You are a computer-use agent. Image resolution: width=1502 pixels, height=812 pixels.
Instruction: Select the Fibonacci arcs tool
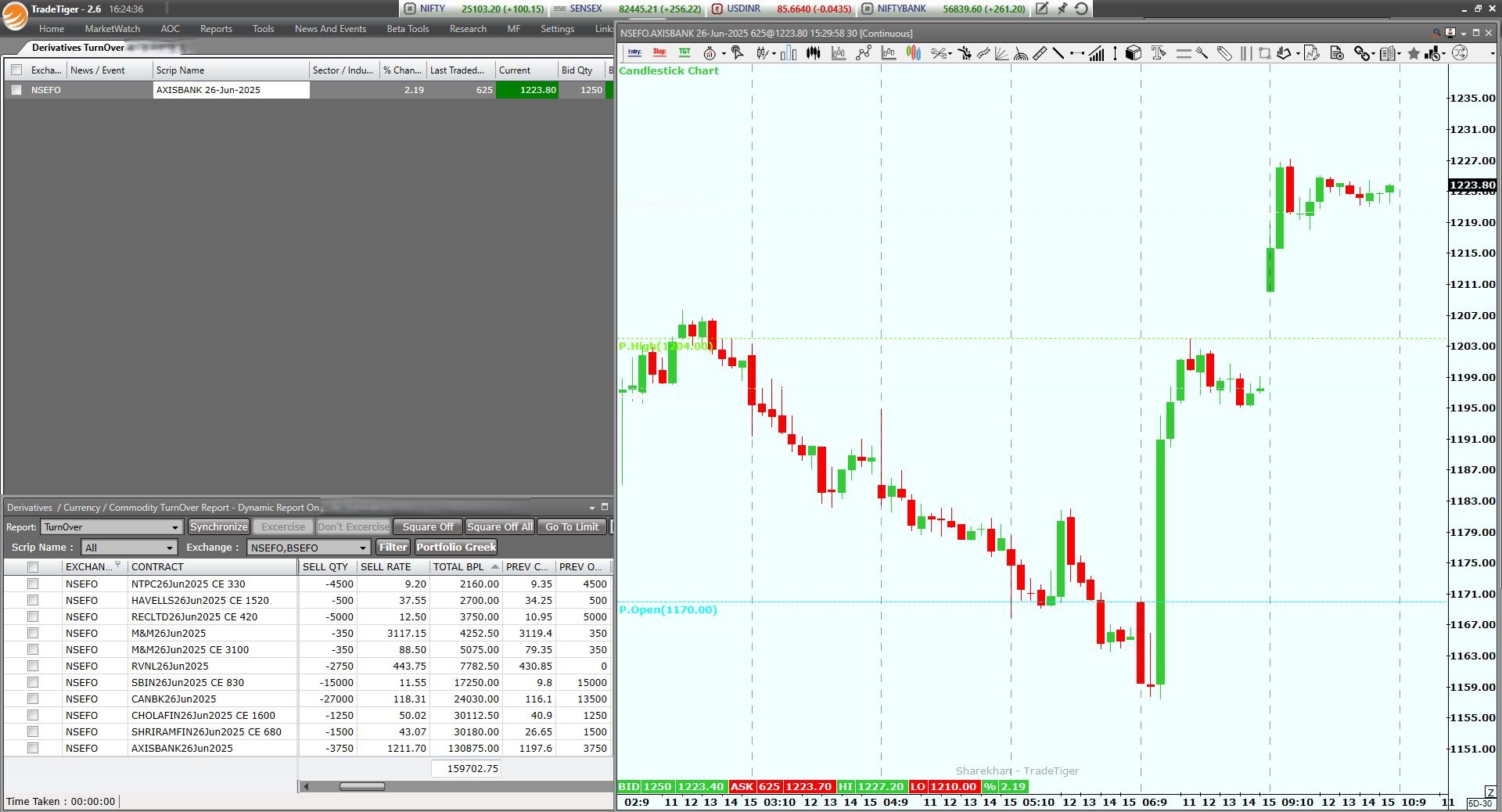tap(1021, 53)
